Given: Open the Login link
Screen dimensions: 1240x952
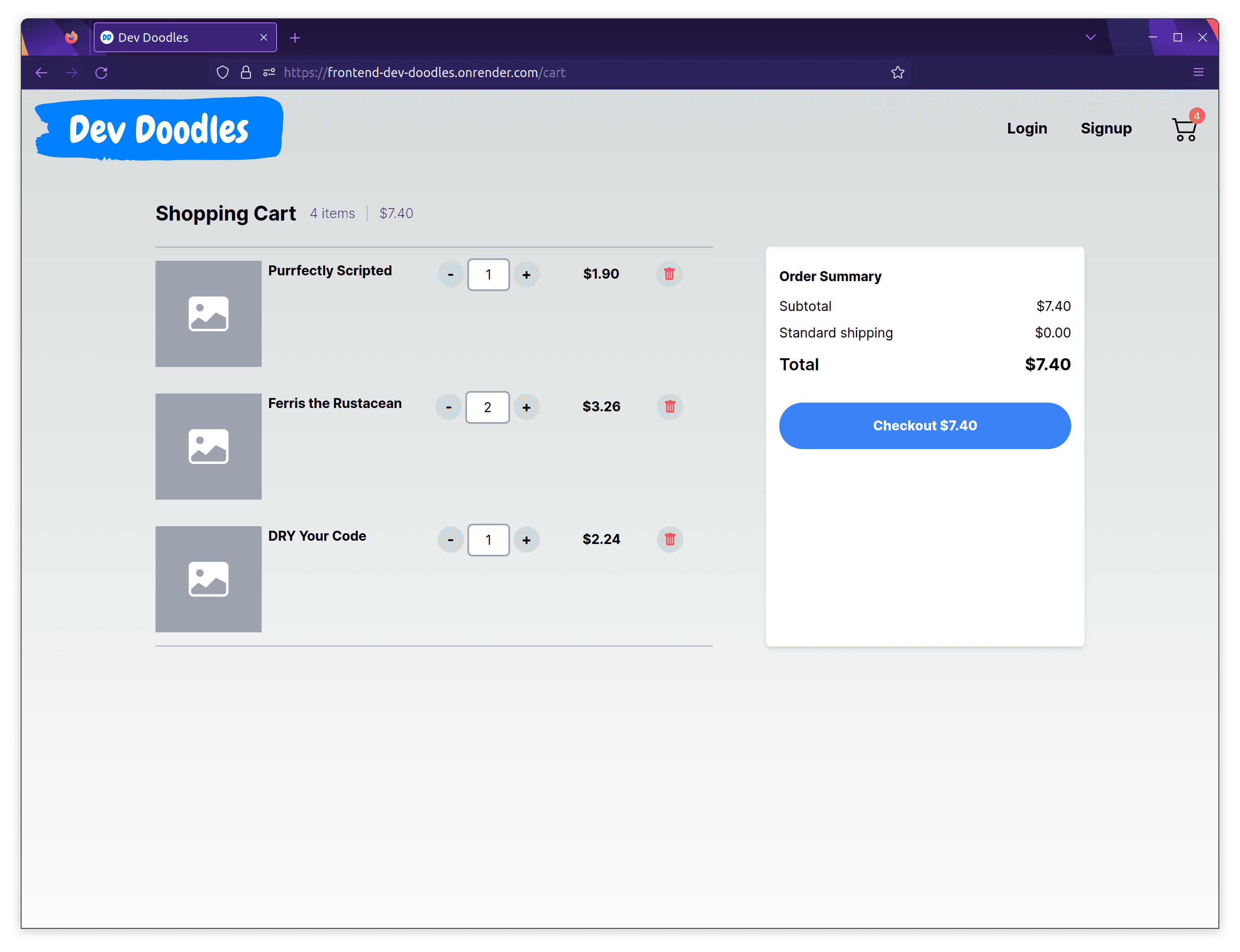Looking at the screenshot, I should pyautogui.click(x=1027, y=128).
